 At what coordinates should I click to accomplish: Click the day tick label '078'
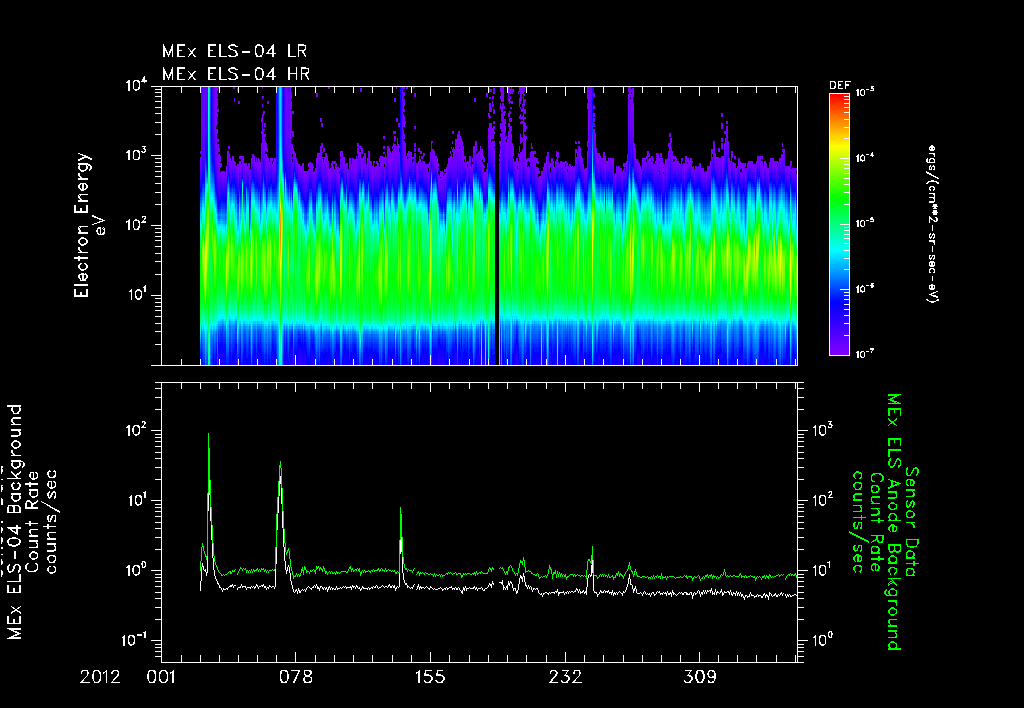pos(296,677)
